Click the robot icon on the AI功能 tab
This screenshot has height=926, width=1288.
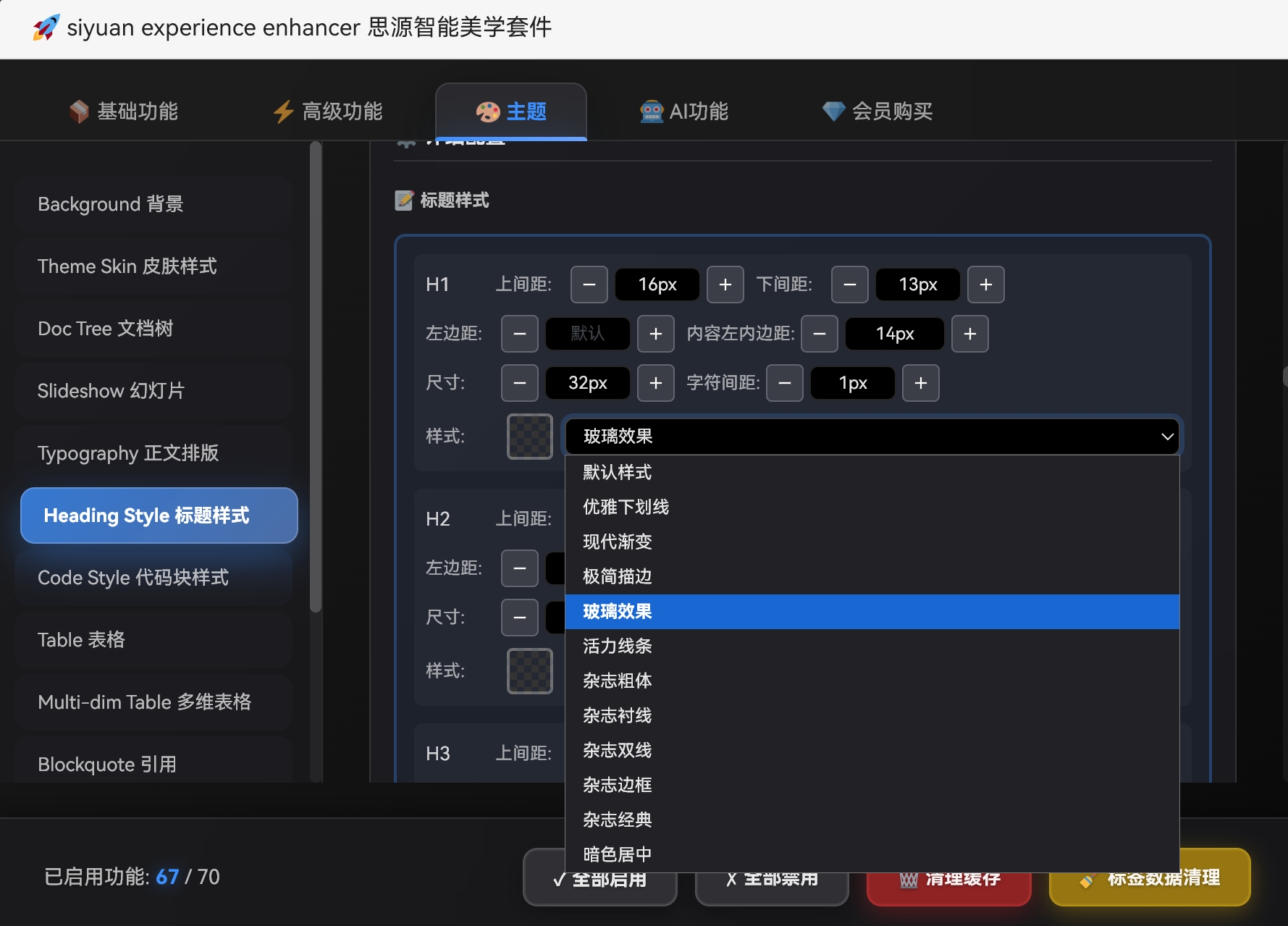(x=651, y=111)
